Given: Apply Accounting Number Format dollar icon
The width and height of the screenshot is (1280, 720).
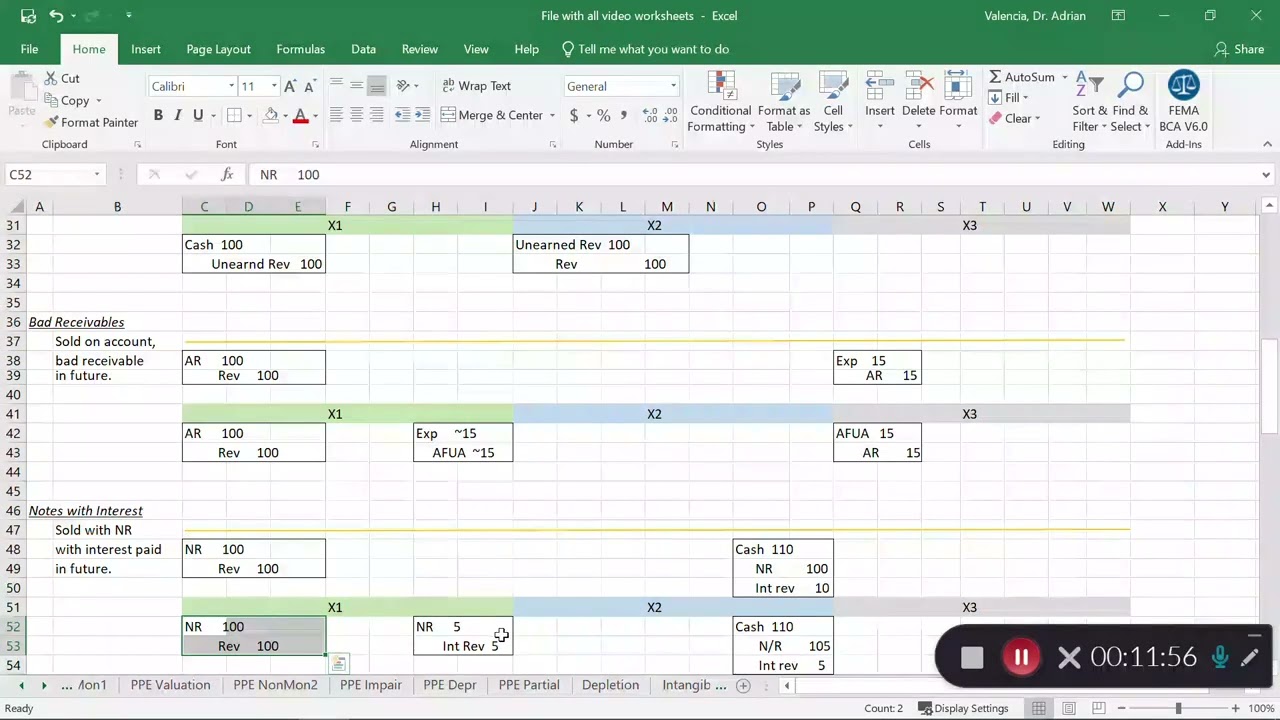Looking at the screenshot, I should (x=574, y=115).
